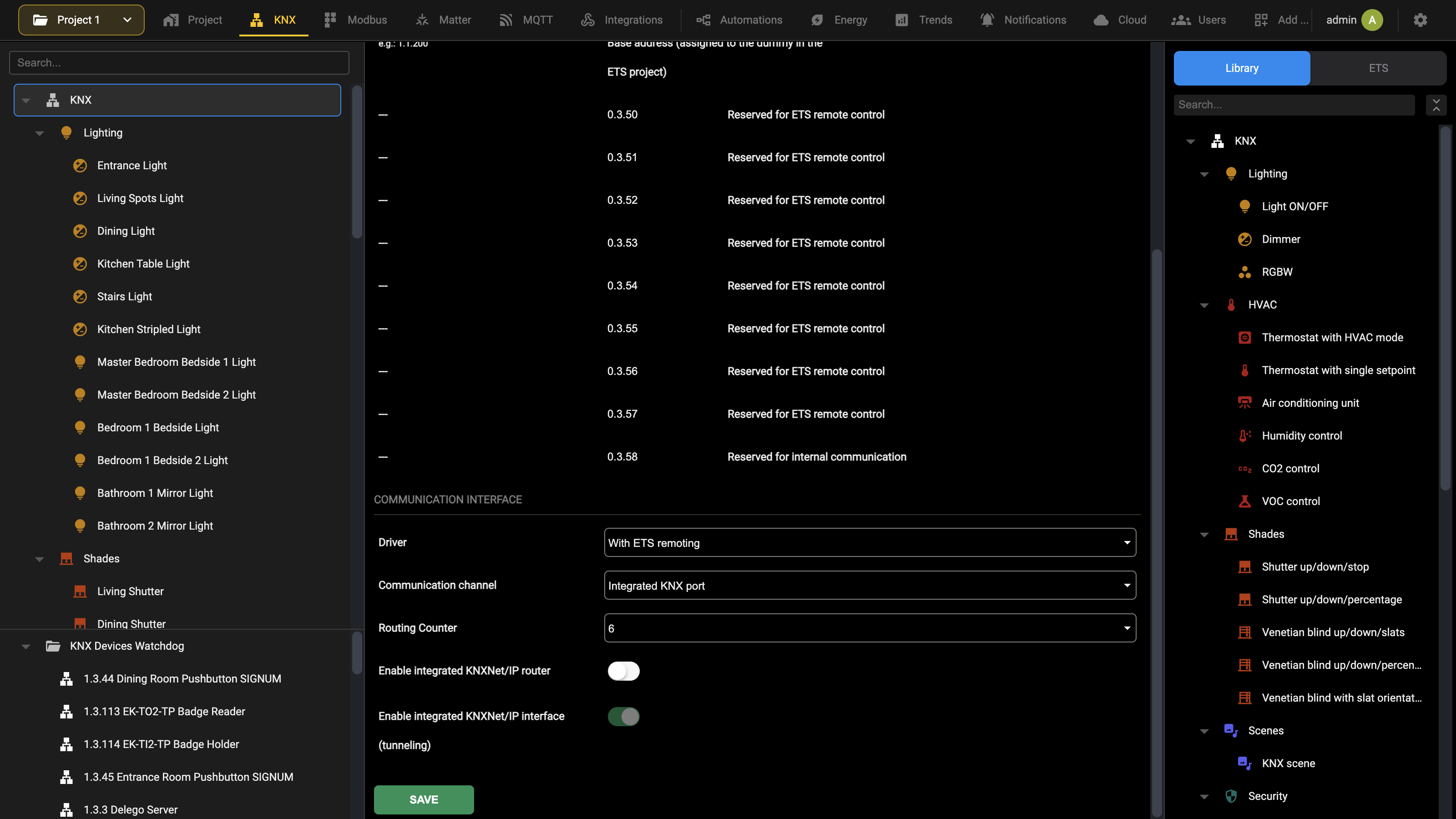Image resolution: width=1456 pixels, height=819 pixels.
Task: Click the Dimmer icon in Library
Action: (1244, 239)
